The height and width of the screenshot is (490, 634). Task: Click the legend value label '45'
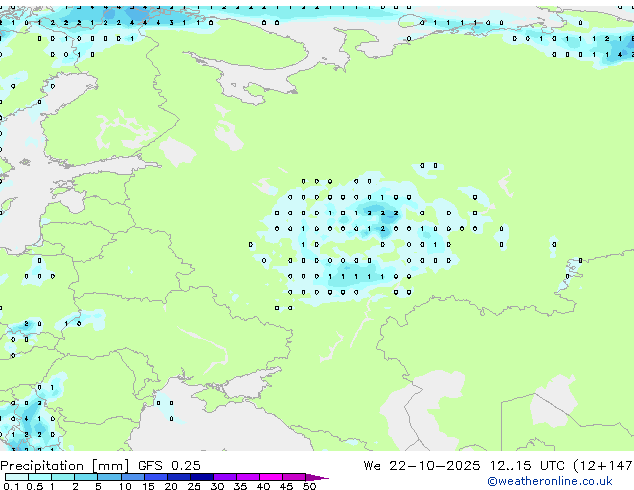[x=286, y=486]
